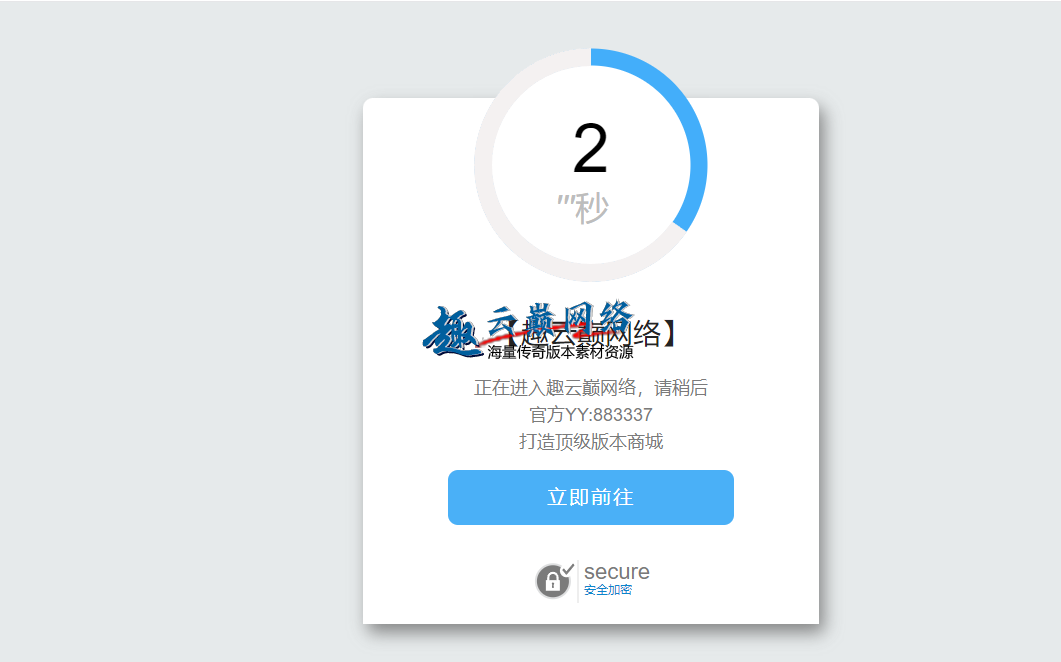Click the 打造顶级版本商城 slogan

tap(591, 441)
